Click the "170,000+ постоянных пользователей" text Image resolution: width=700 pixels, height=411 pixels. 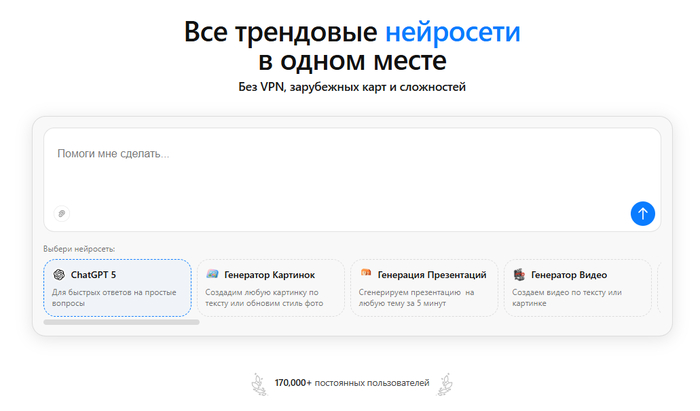(x=352, y=382)
